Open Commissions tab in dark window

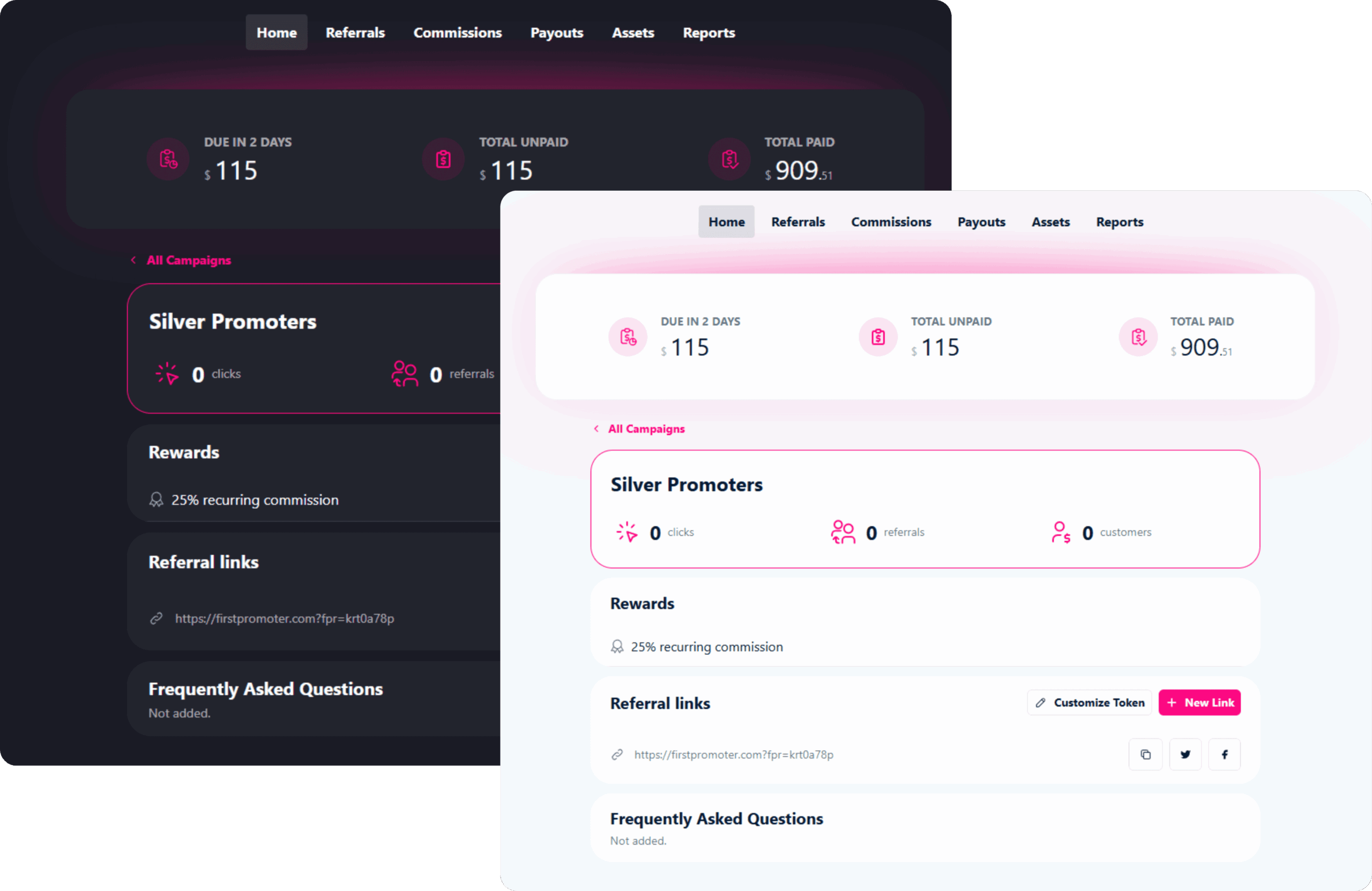tap(458, 33)
